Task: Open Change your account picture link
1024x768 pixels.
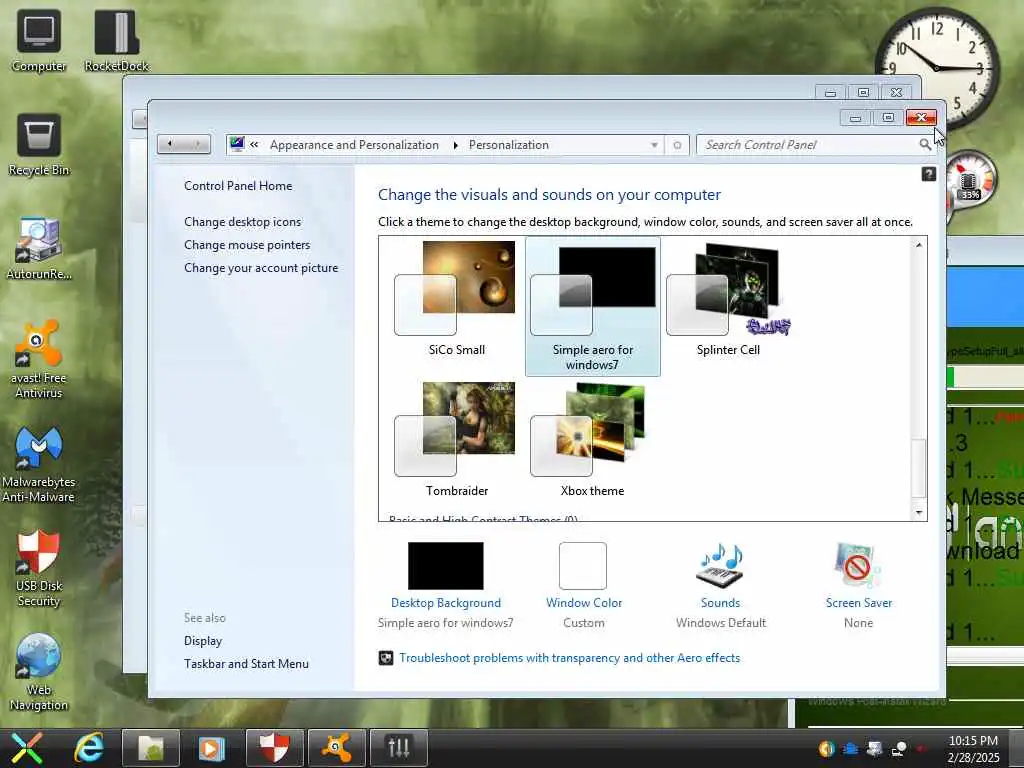Action: [x=261, y=268]
